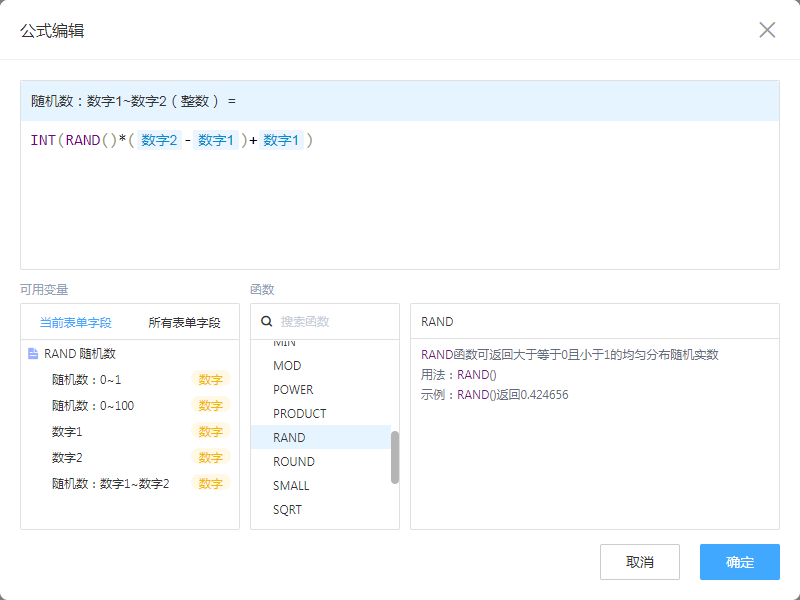Switch to 当前表单字段 tab
The image size is (800, 600).
tap(75, 323)
